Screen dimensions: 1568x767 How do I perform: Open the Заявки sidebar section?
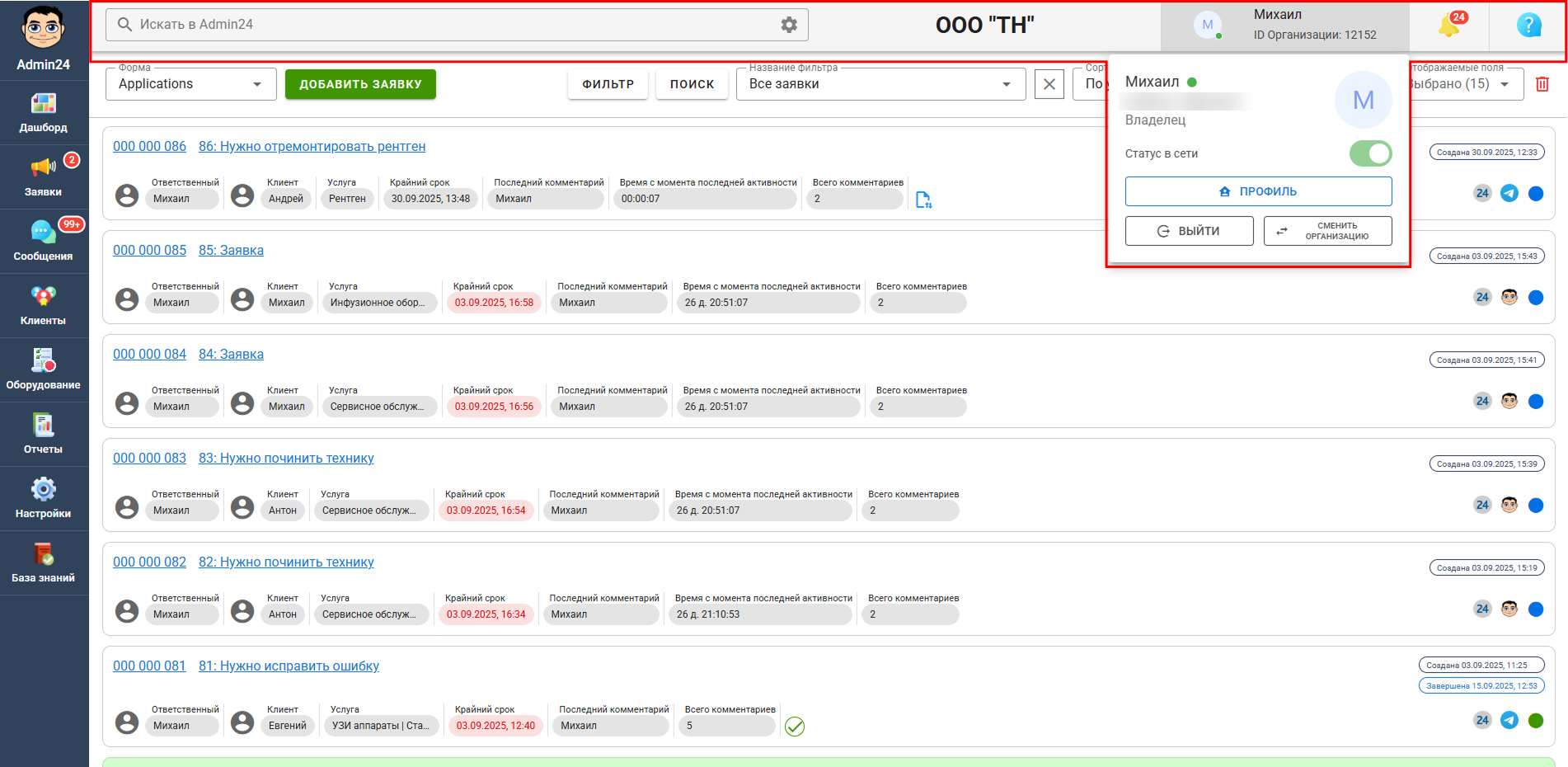pyautogui.click(x=44, y=177)
